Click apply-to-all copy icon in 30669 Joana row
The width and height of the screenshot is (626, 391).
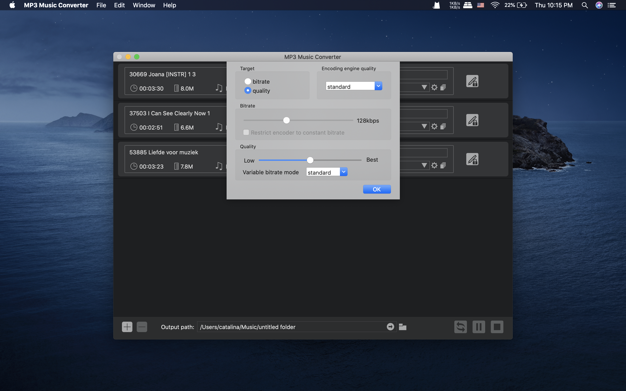pyautogui.click(x=443, y=87)
